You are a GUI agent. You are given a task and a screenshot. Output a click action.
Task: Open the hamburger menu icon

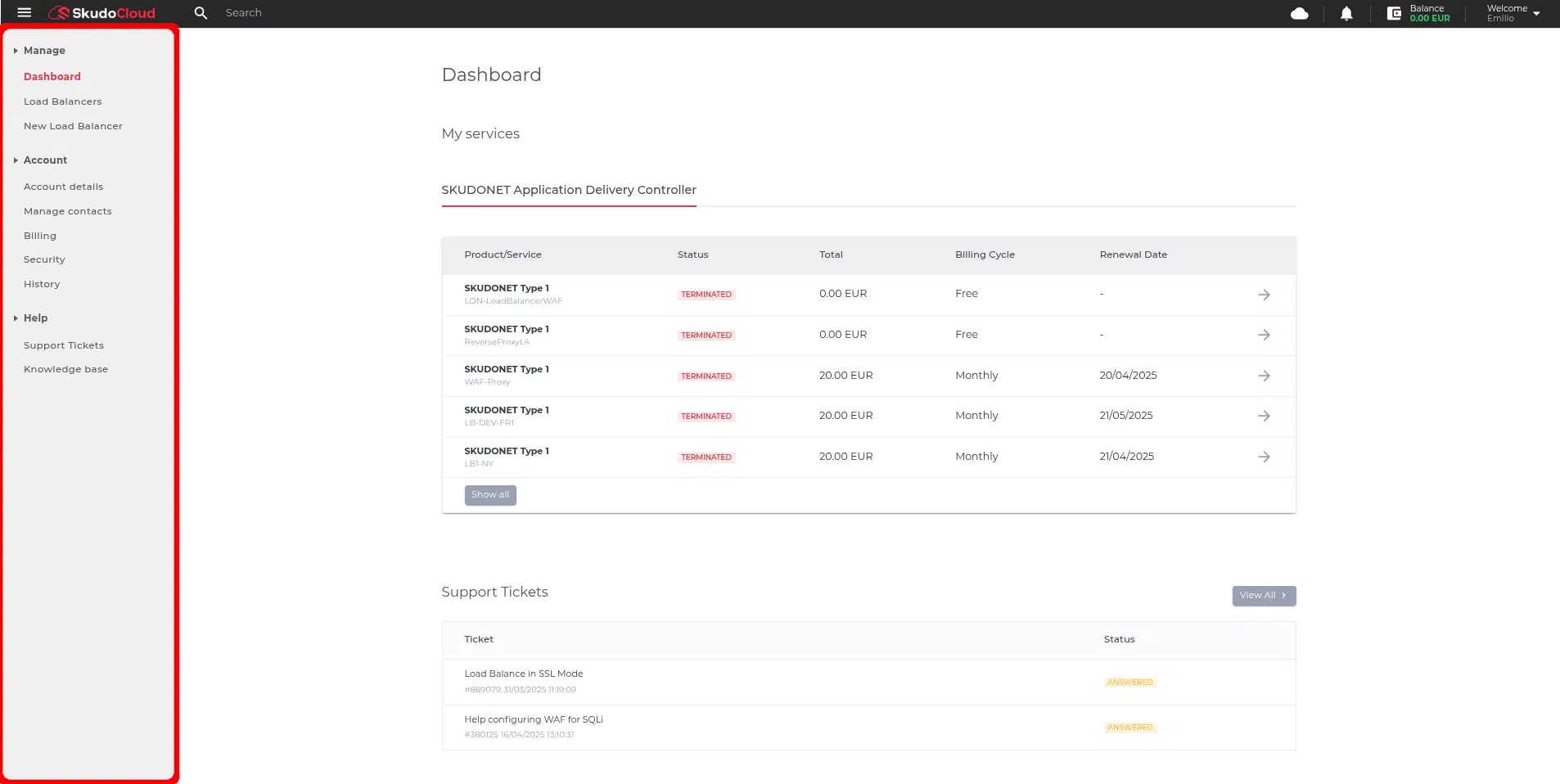click(25, 13)
